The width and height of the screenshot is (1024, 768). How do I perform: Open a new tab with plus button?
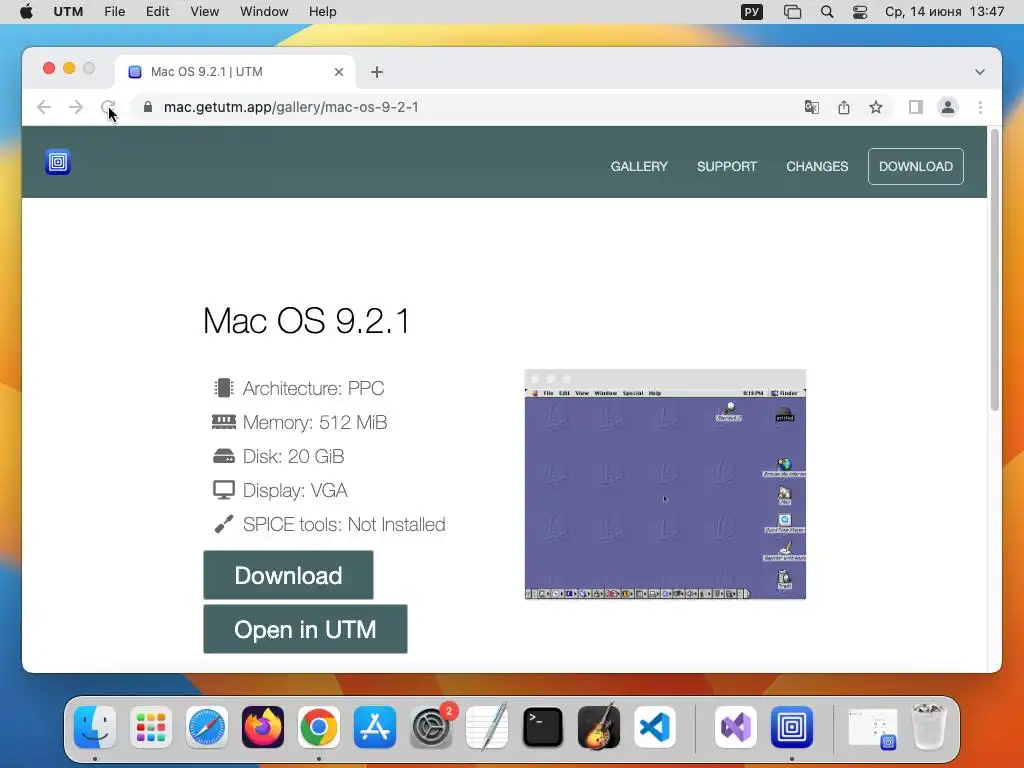click(377, 72)
